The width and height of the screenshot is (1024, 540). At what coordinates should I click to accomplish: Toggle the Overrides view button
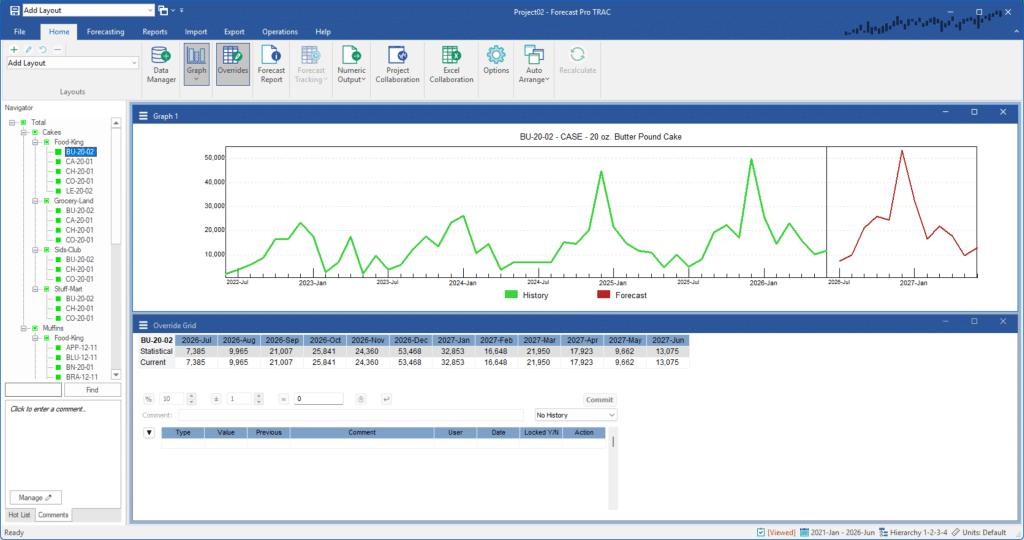[232, 65]
